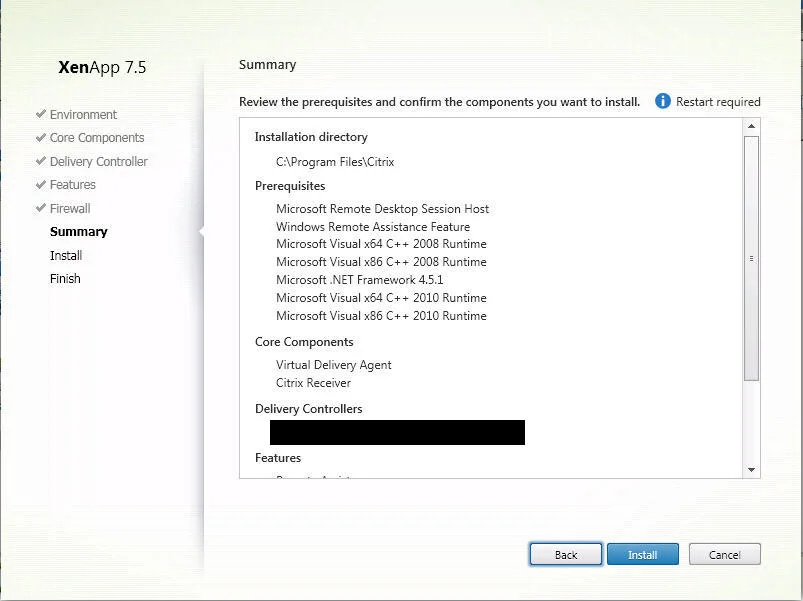Select the Environment step in sidebar
This screenshot has width=803, height=601.
click(83, 115)
